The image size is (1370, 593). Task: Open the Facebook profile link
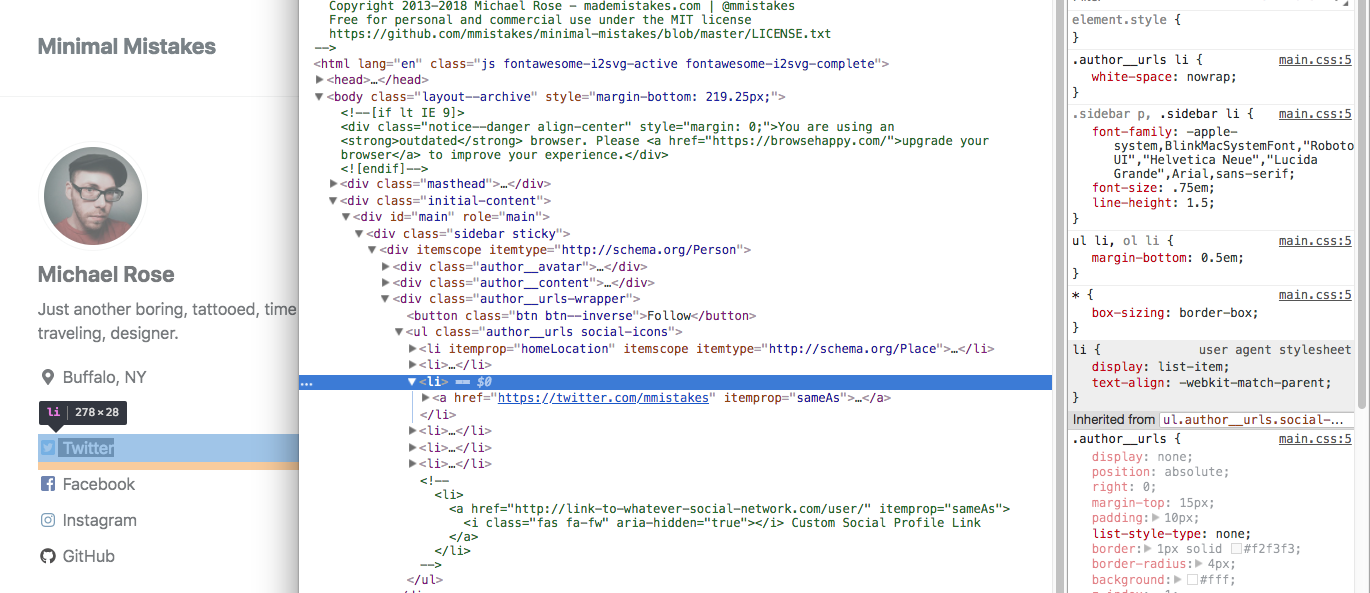click(x=98, y=484)
